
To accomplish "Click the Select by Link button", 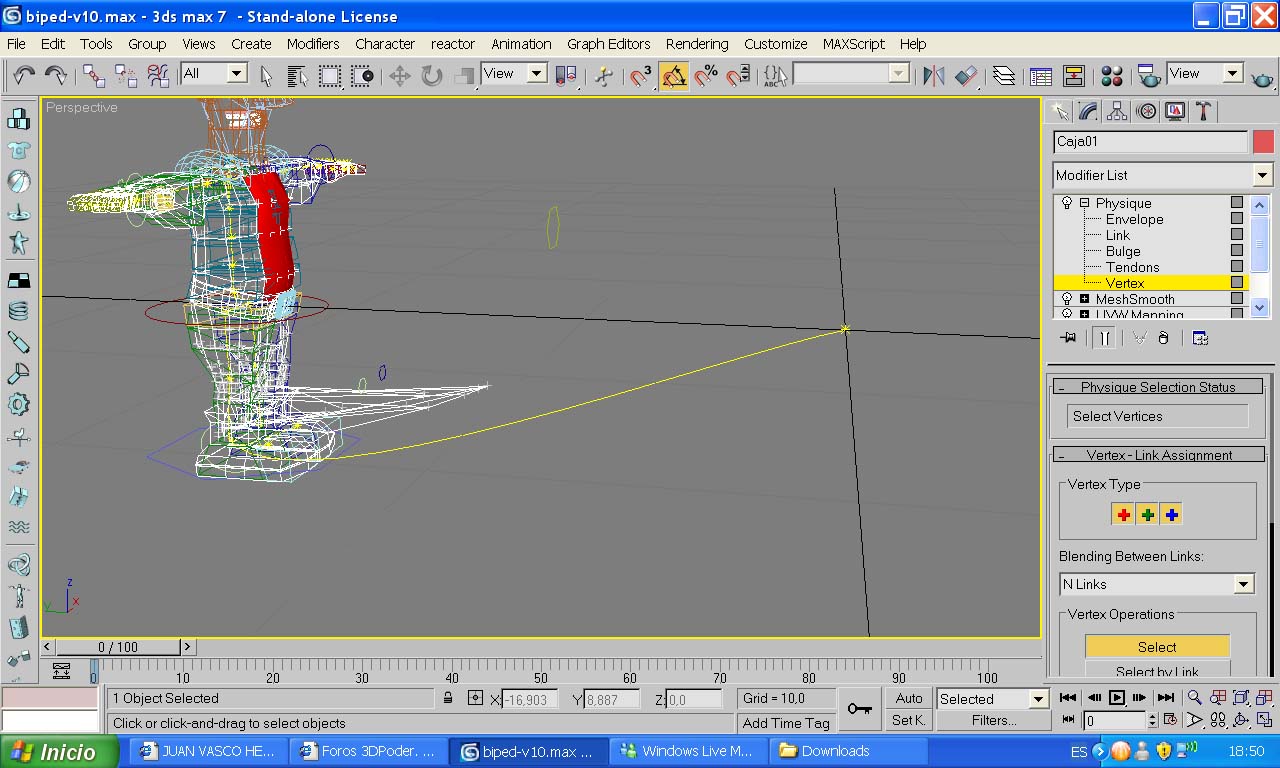I will [x=1157, y=670].
